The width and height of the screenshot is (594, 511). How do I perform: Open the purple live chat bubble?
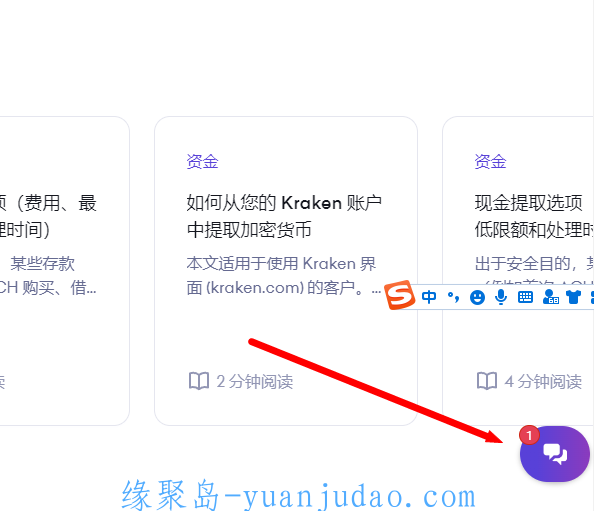(x=555, y=454)
